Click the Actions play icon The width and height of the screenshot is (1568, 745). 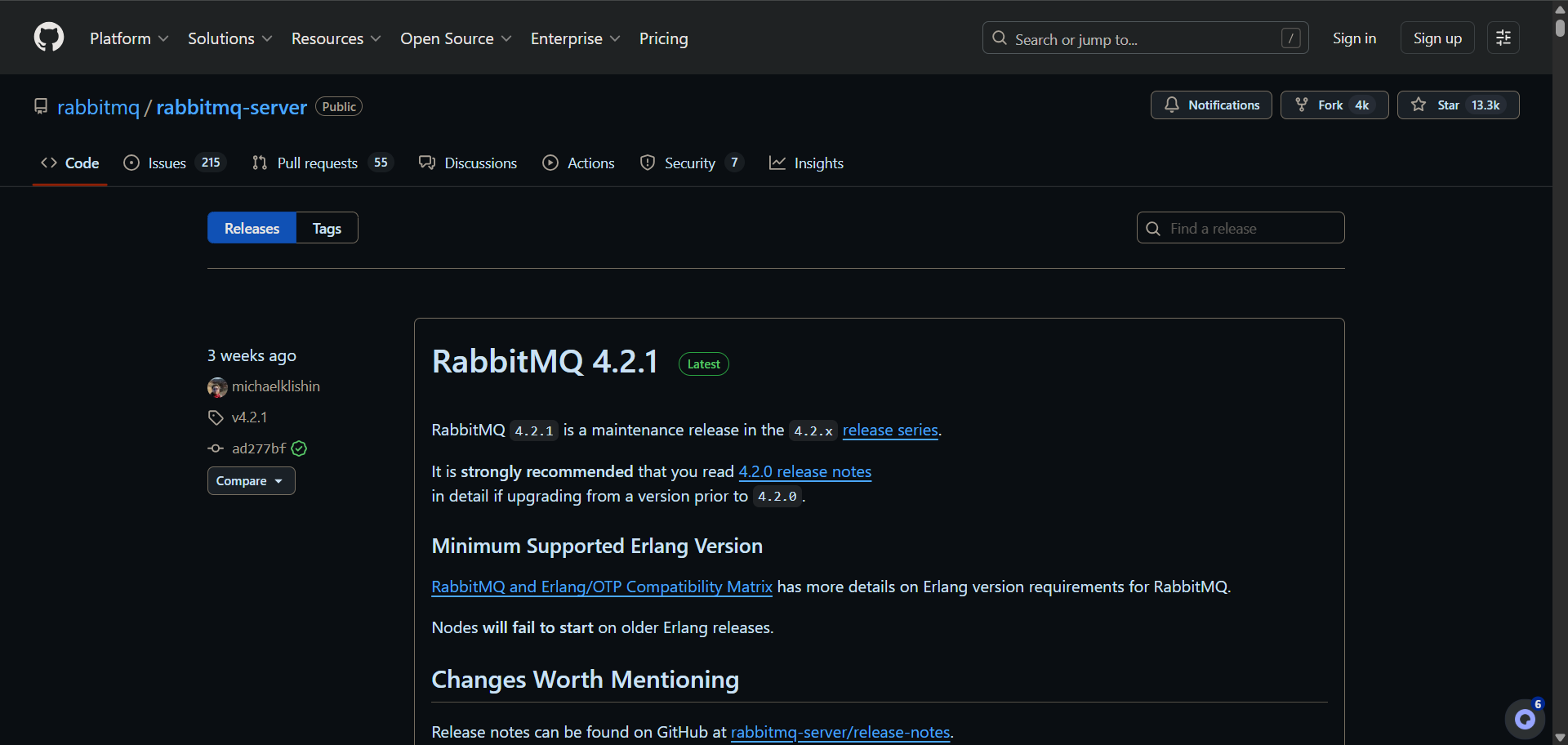click(550, 163)
